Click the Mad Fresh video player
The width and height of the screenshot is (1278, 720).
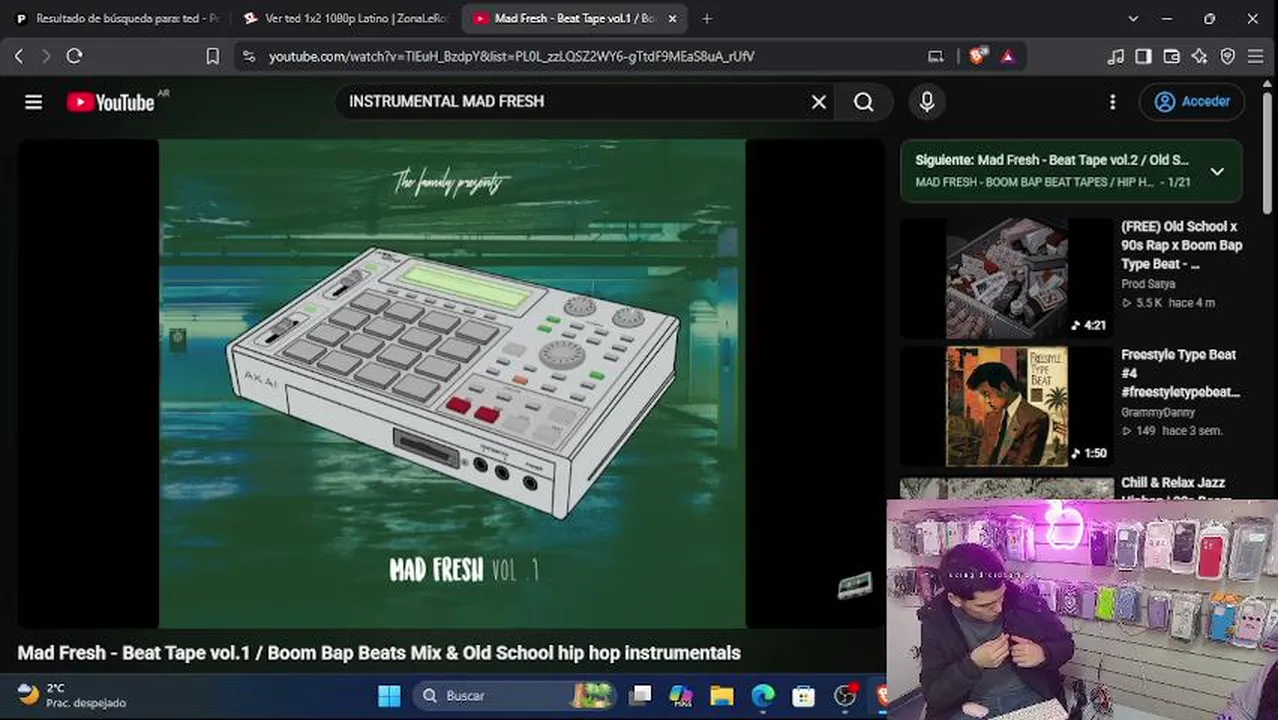451,384
